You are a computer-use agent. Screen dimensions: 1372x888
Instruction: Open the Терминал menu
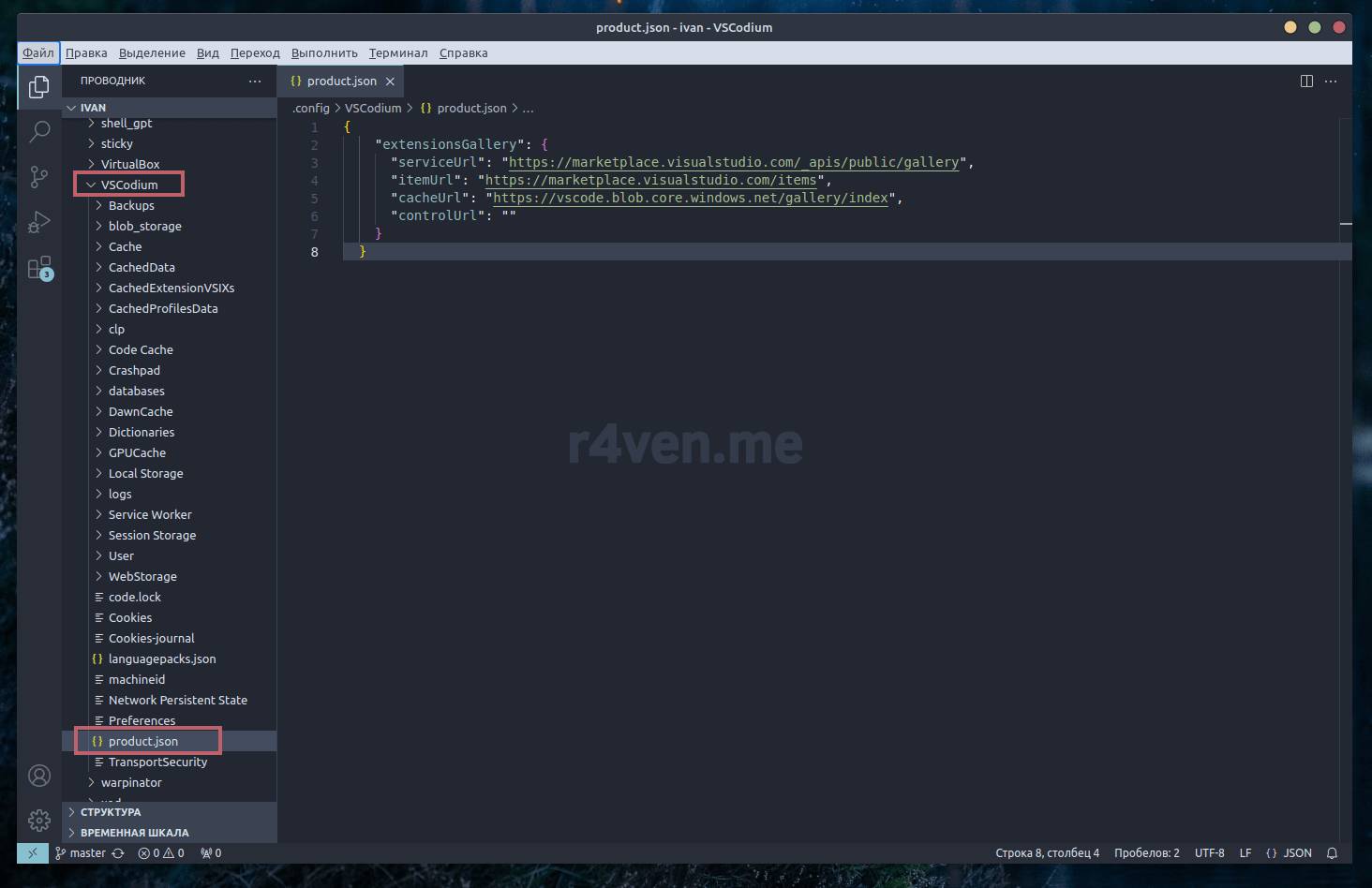pyautogui.click(x=397, y=53)
